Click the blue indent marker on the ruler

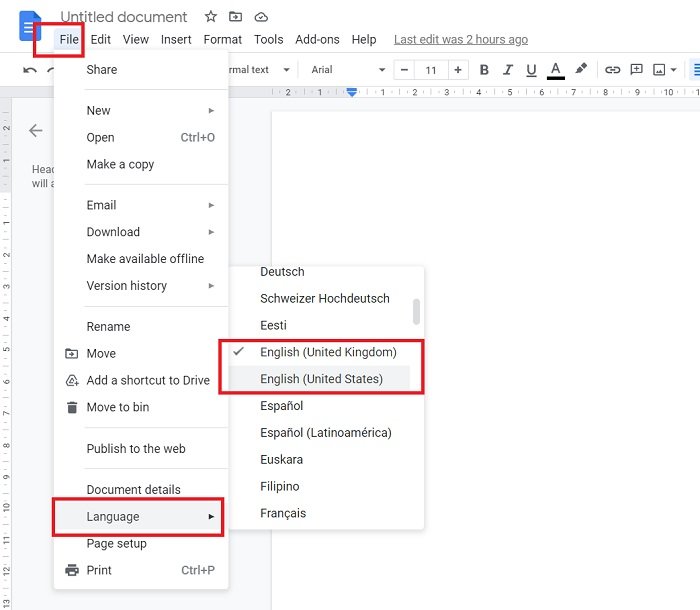(x=352, y=92)
